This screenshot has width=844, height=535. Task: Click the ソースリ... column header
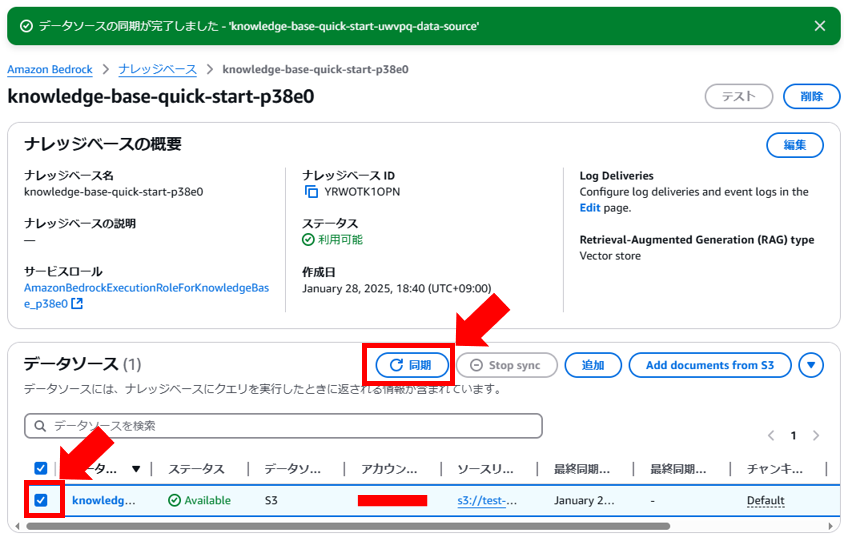tap(485, 469)
